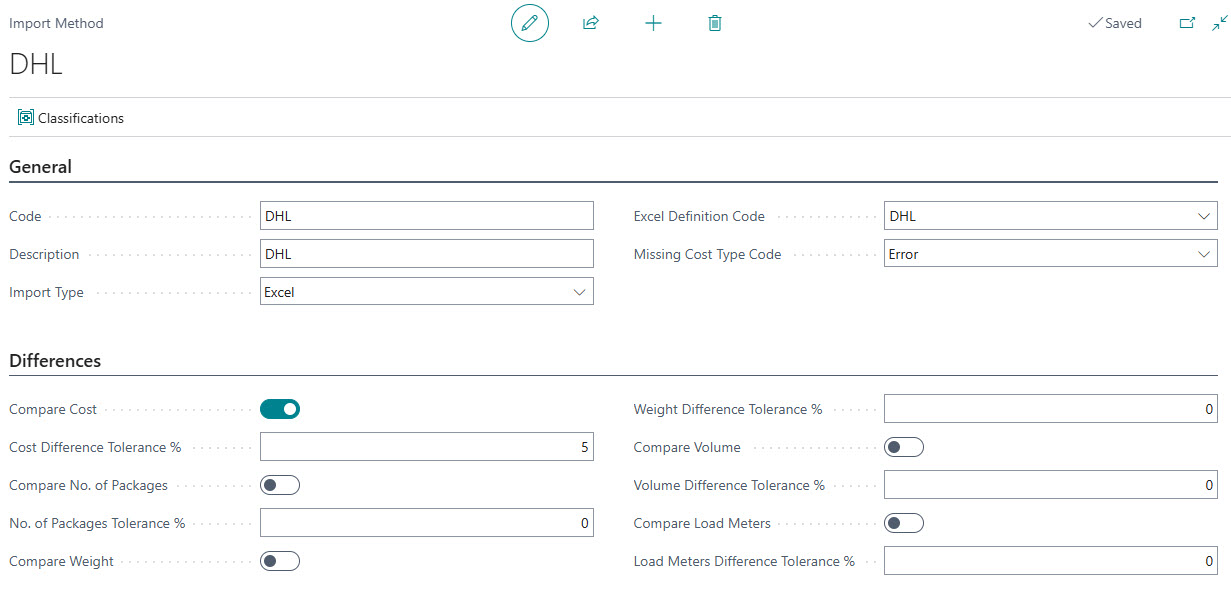Expand the Excel Definition Code dropdown

point(1203,216)
